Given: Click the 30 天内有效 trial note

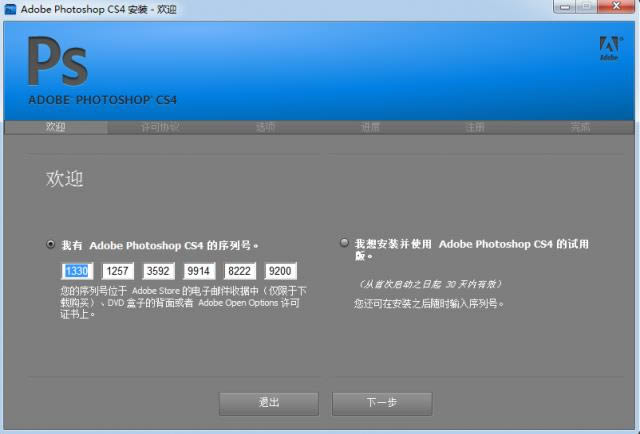Looking at the screenshot, I should [x=430, y=284].
